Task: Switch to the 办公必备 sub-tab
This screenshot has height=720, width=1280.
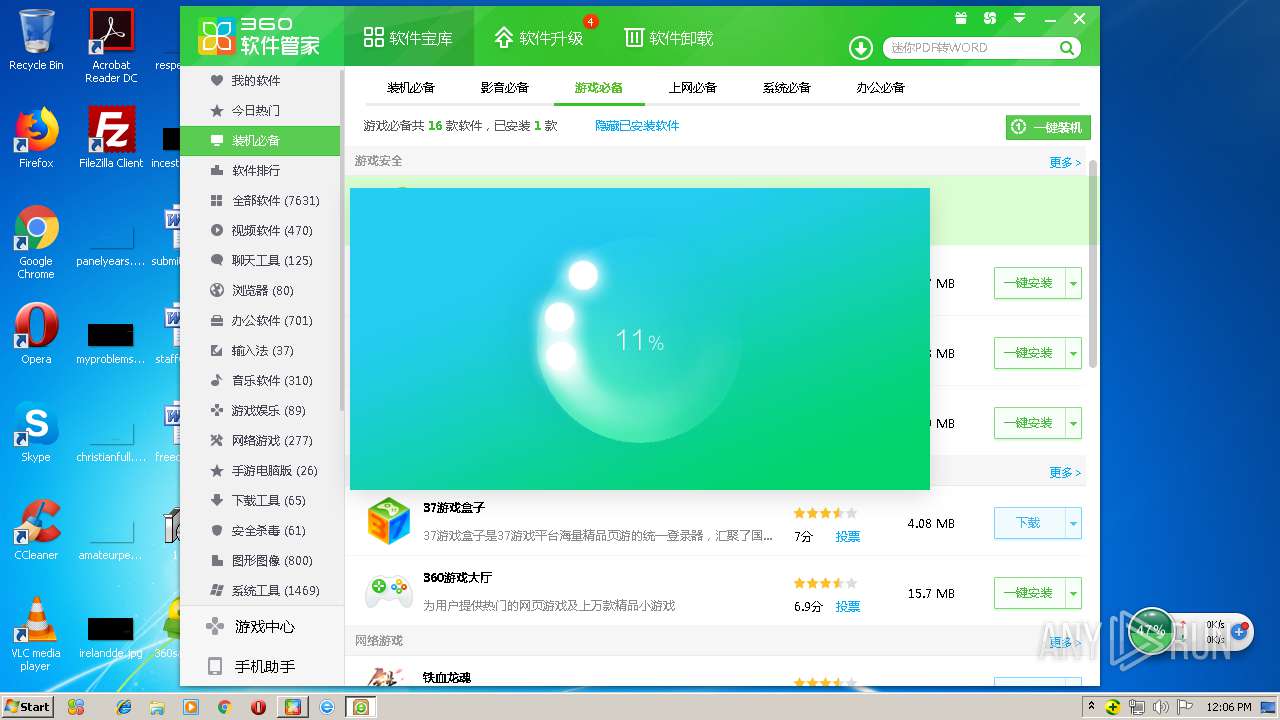Action: coord(881,88)
